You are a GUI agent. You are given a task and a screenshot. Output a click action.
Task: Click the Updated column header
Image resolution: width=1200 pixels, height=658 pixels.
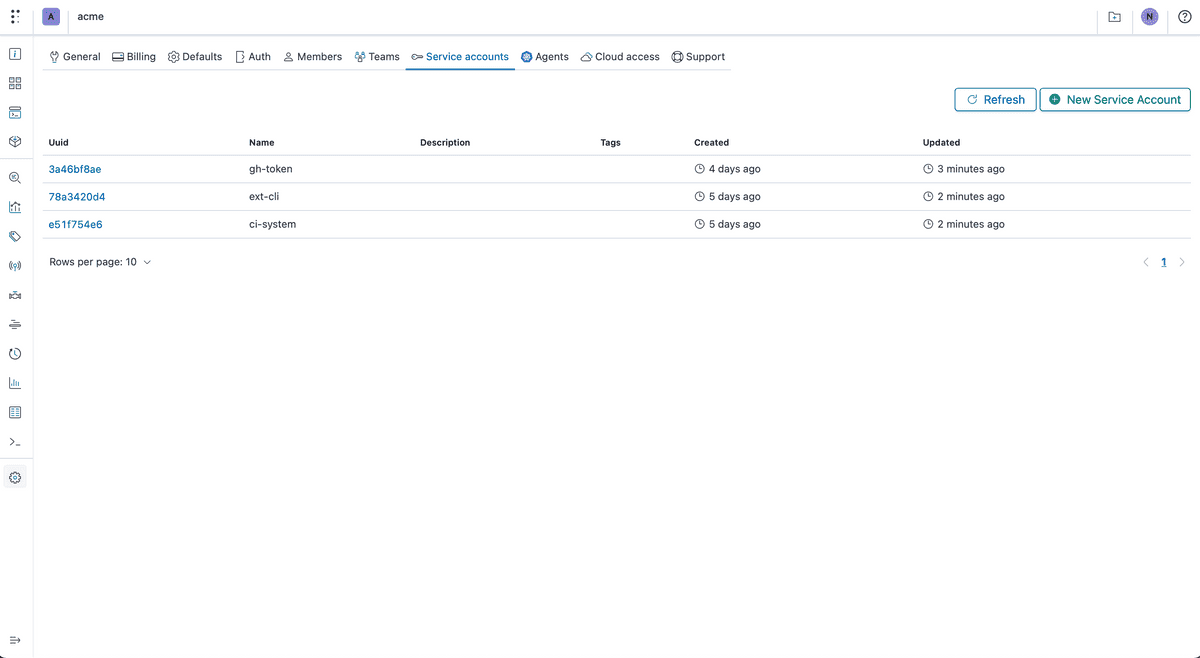point(941,143)
